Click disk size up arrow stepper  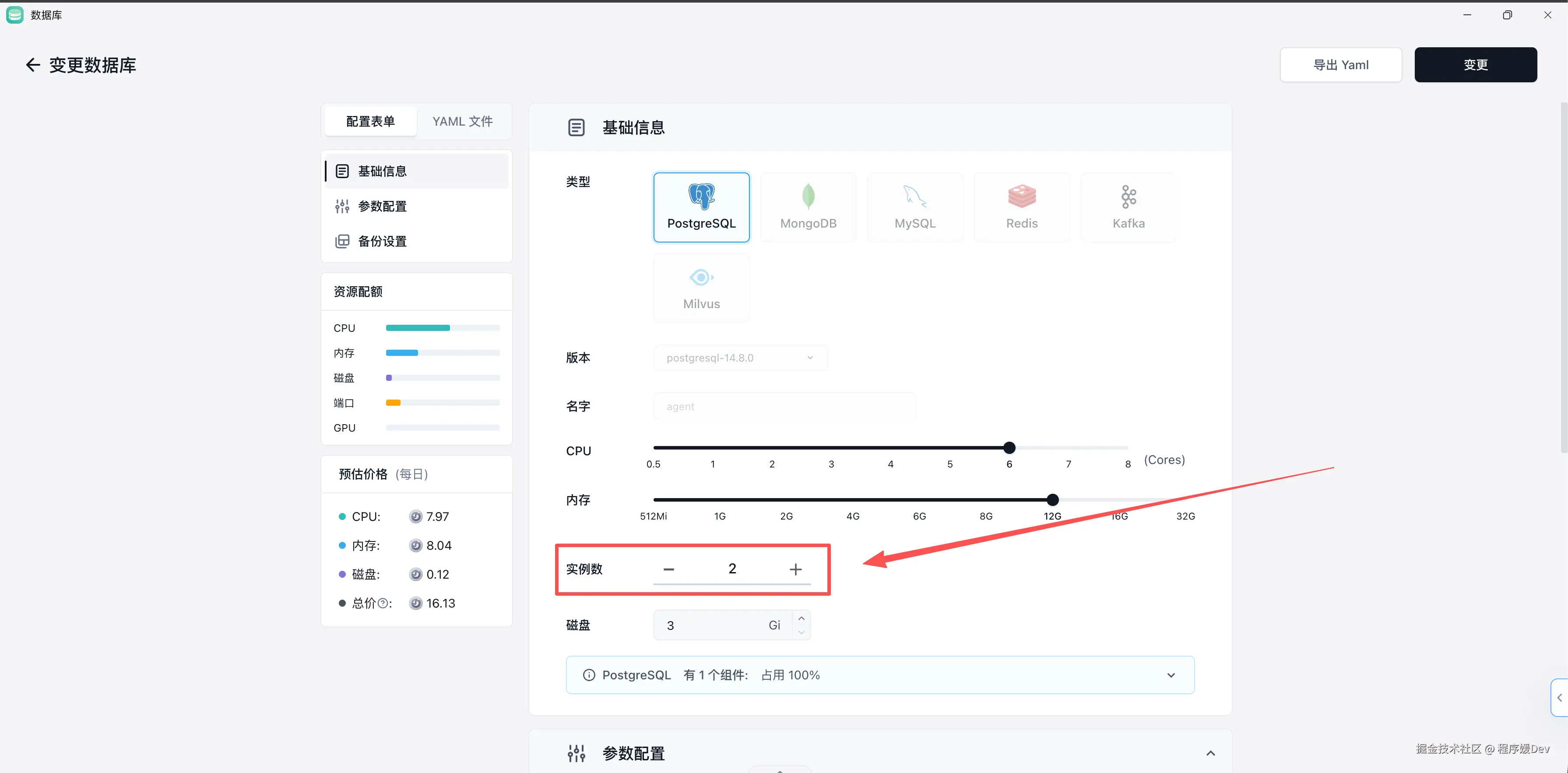tap(801, 618)
